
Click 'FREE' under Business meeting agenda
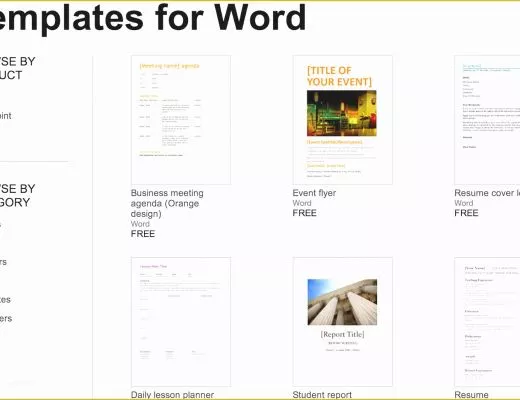143,234
